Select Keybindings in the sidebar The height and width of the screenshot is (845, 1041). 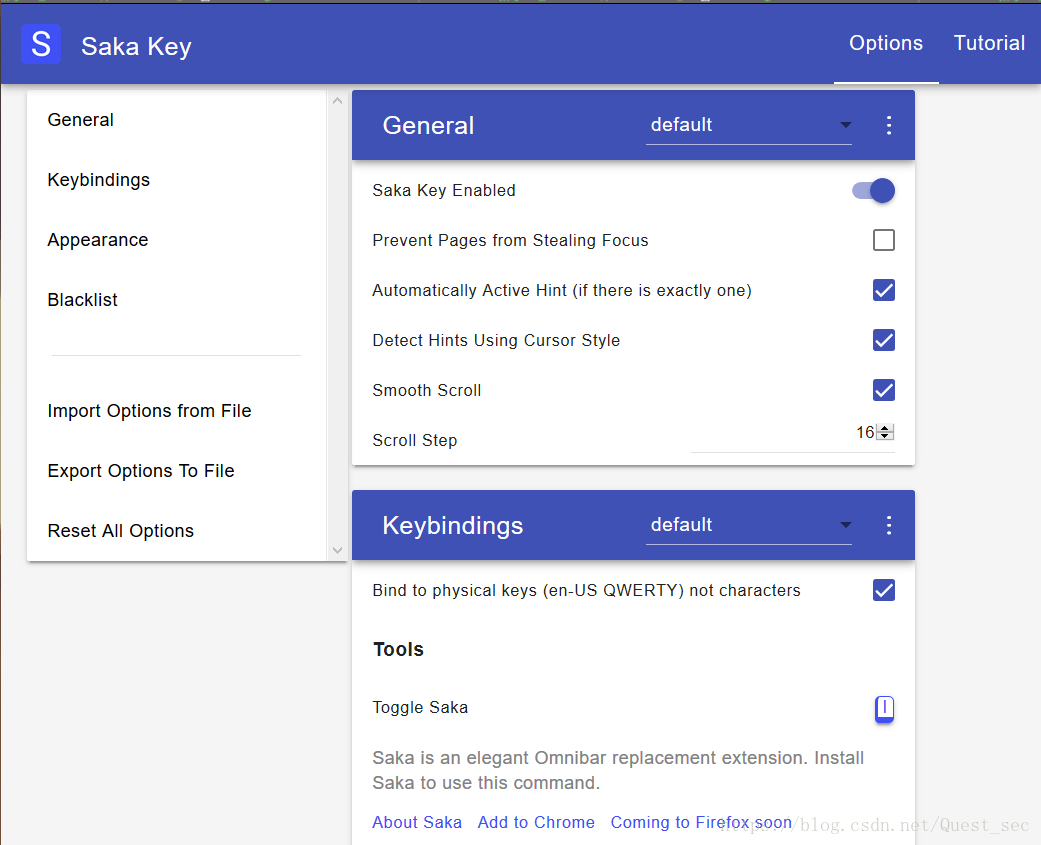pos(98,180)
